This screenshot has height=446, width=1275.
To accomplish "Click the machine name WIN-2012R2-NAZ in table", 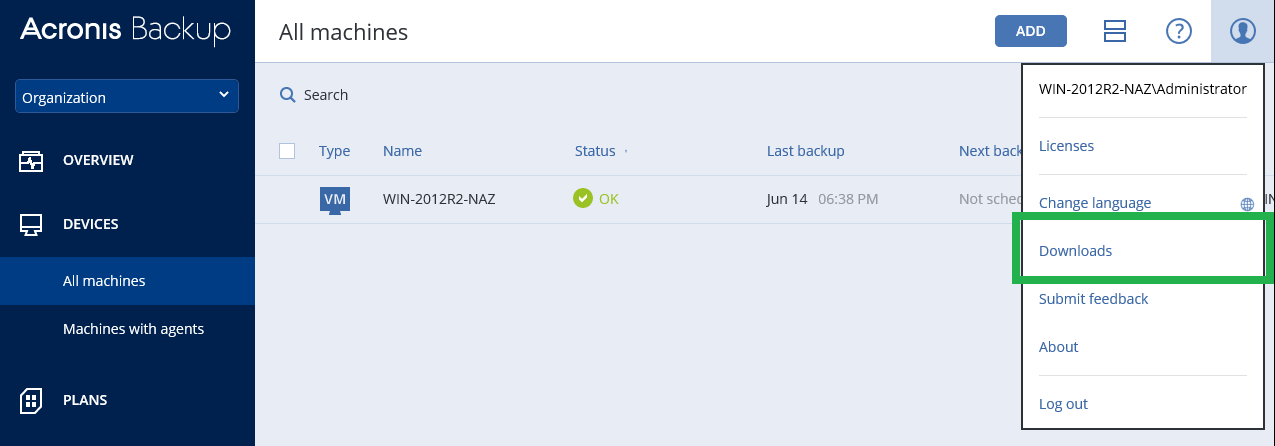I will click(x=439, y=199).
